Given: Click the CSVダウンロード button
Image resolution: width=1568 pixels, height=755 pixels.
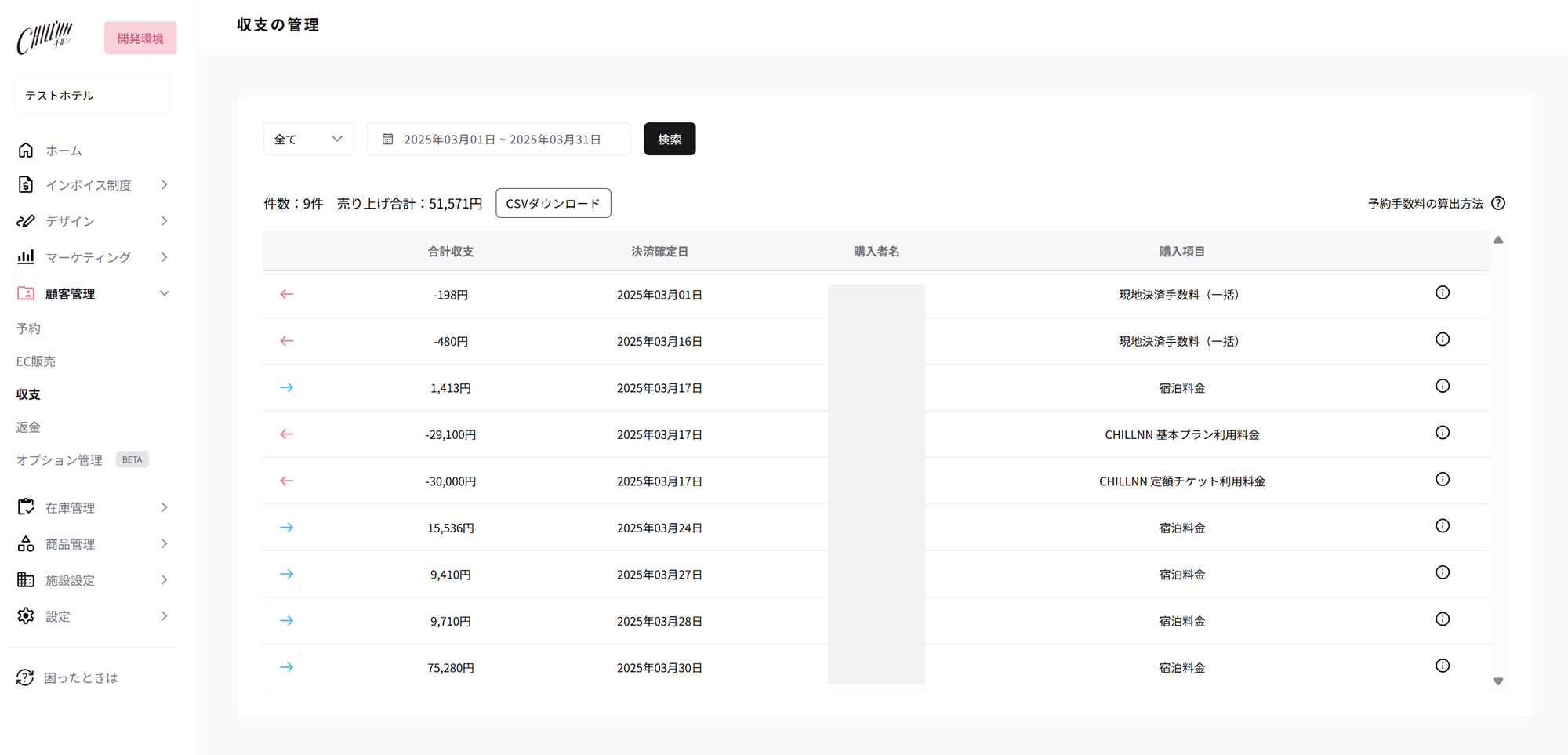Looking at the screenshot, I should click(x=553, y=203).
